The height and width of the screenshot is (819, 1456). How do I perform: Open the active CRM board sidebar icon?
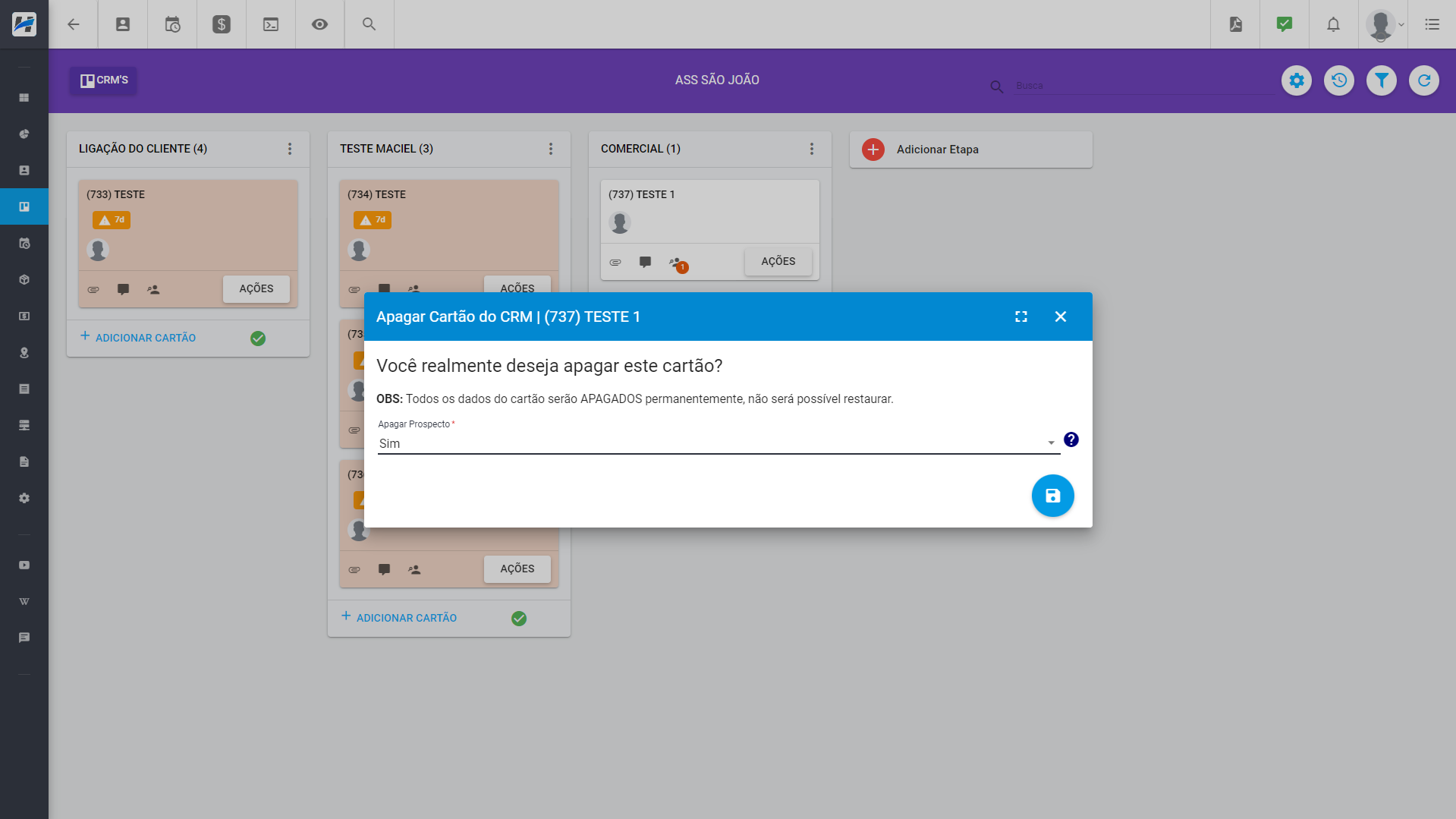[24, 206]
